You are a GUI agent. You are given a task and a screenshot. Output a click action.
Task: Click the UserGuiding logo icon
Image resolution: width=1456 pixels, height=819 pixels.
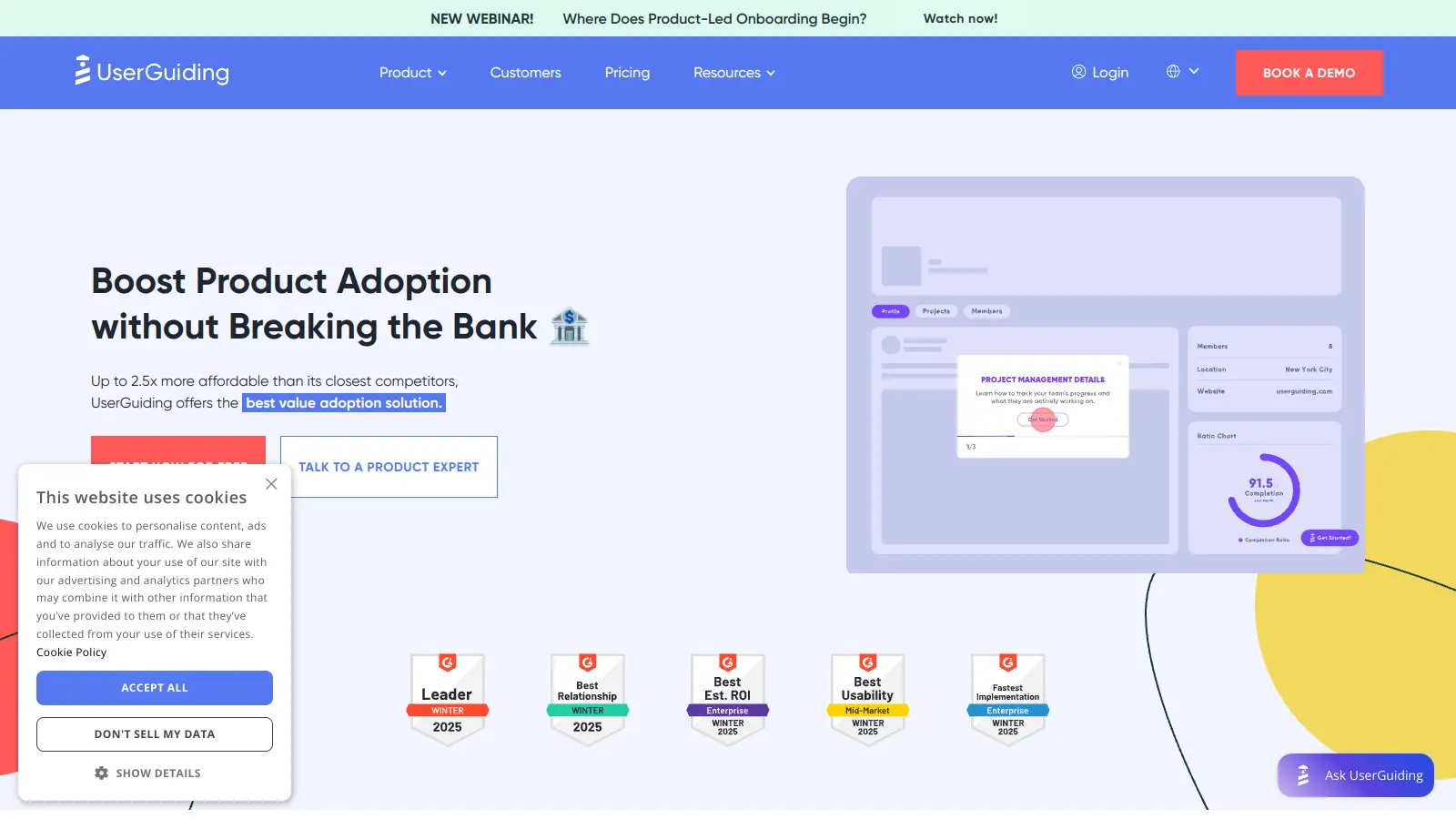pos(82,71)
